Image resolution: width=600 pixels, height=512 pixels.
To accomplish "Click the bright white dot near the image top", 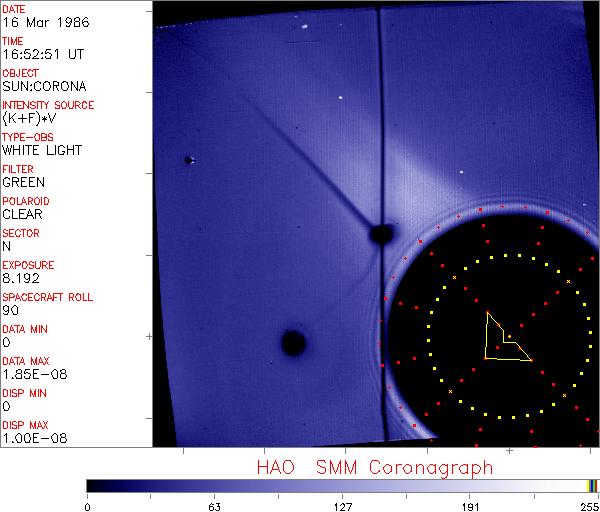I will coord(341,98).
